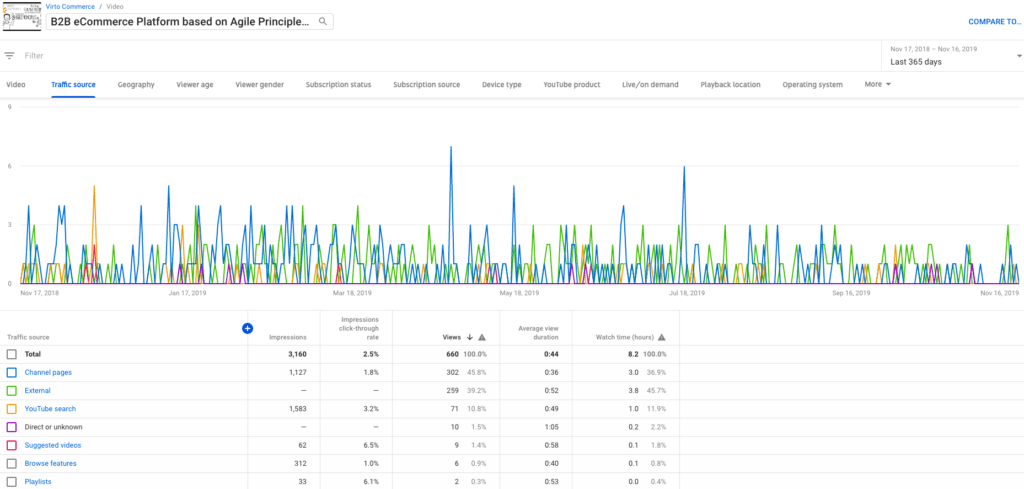
Task: Open the Device type tab
Action: coord(502,85)
